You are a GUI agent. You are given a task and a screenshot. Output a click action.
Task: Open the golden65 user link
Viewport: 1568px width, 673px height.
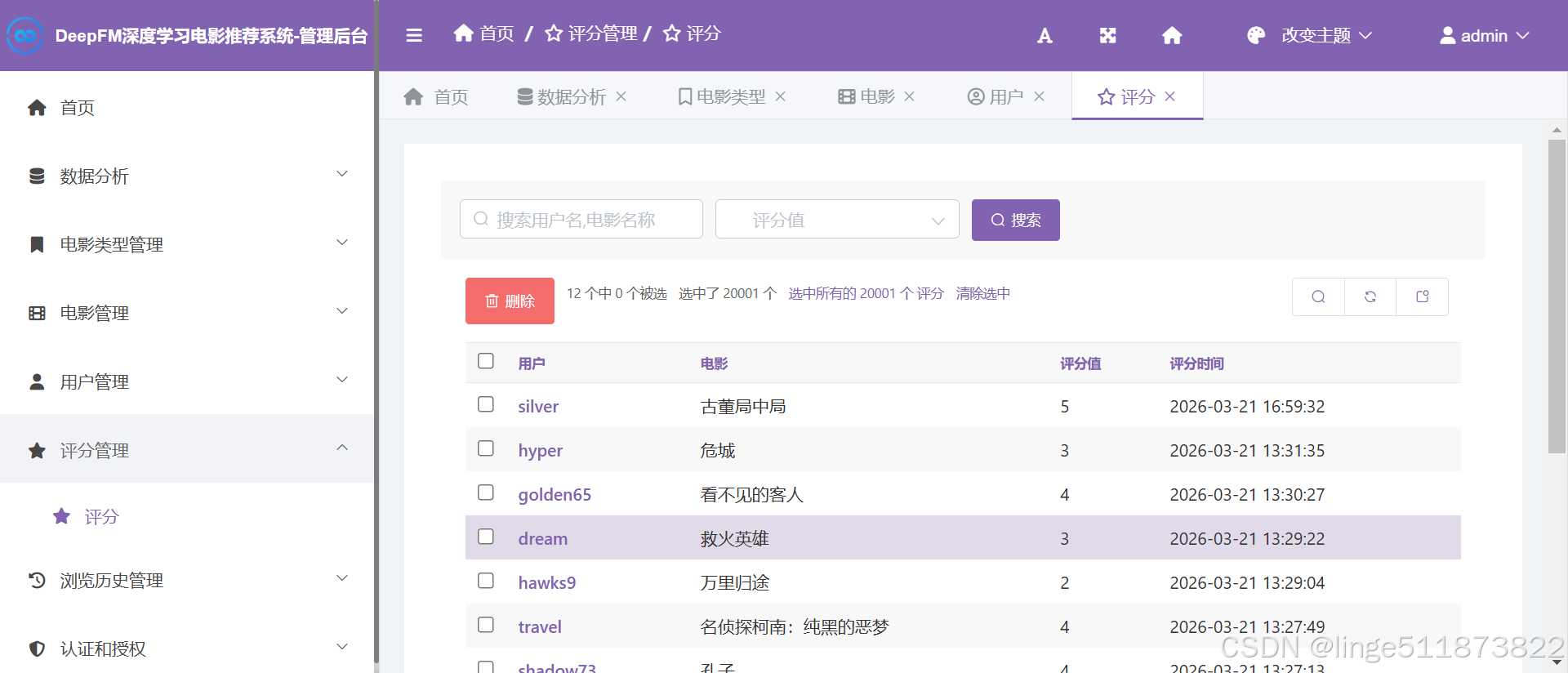[555, 494]
